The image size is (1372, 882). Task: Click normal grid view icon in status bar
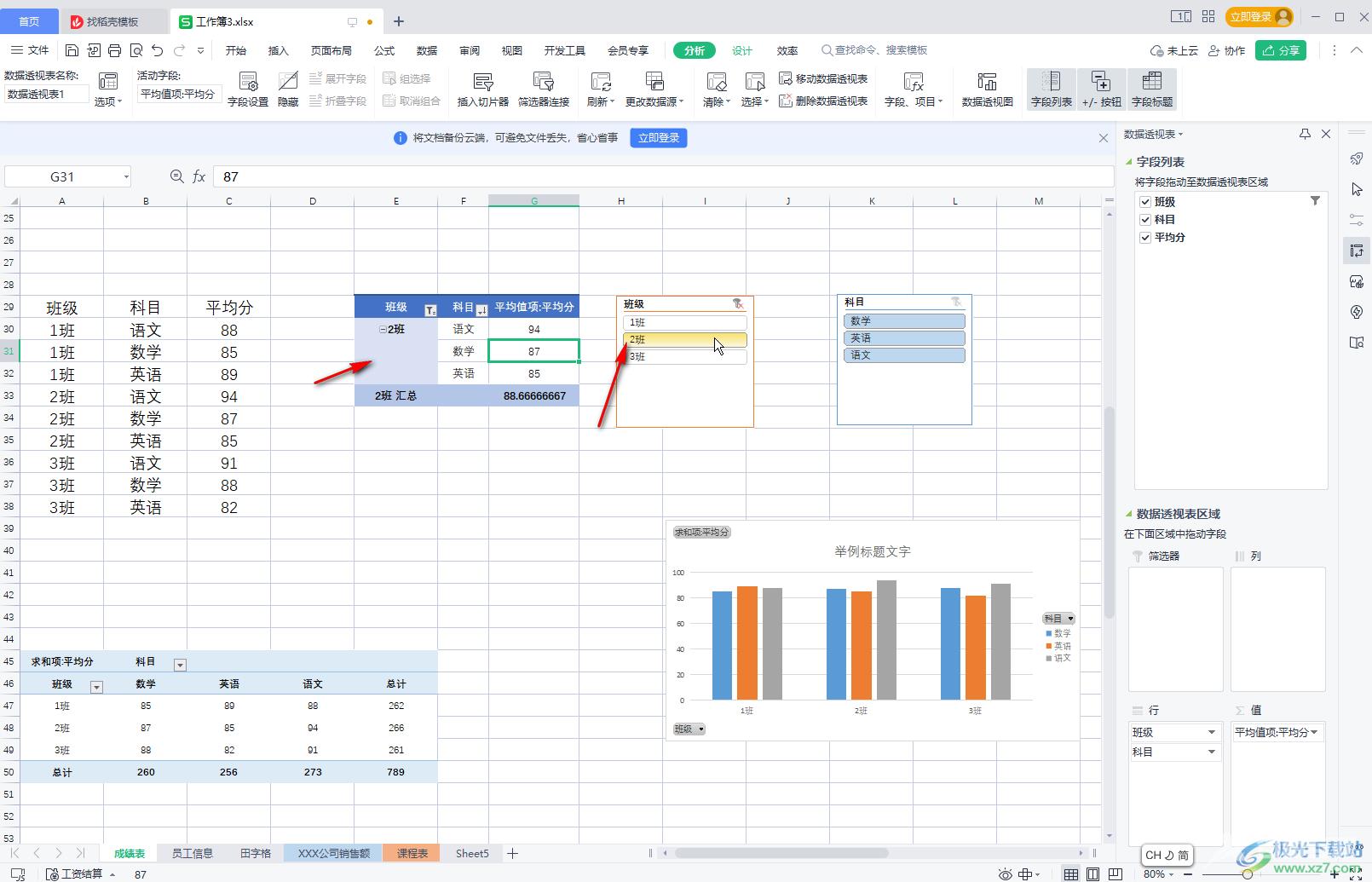1071,874
